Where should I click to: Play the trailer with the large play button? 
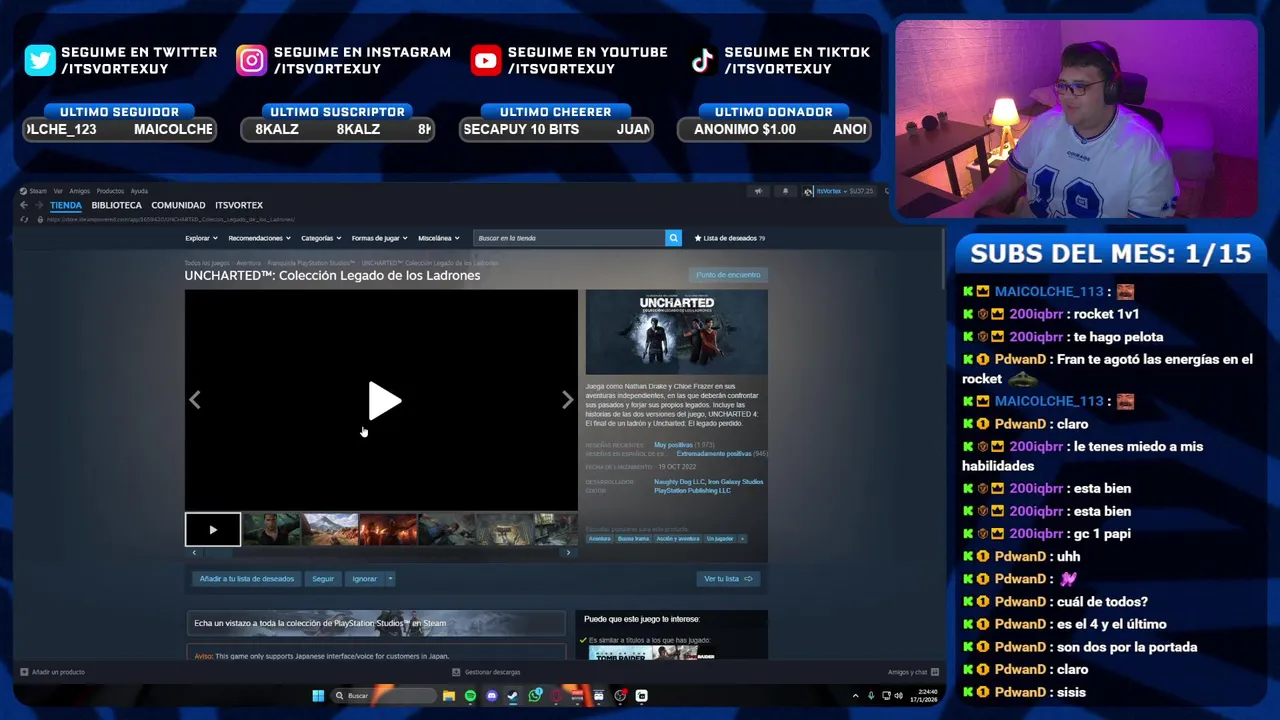384,401
